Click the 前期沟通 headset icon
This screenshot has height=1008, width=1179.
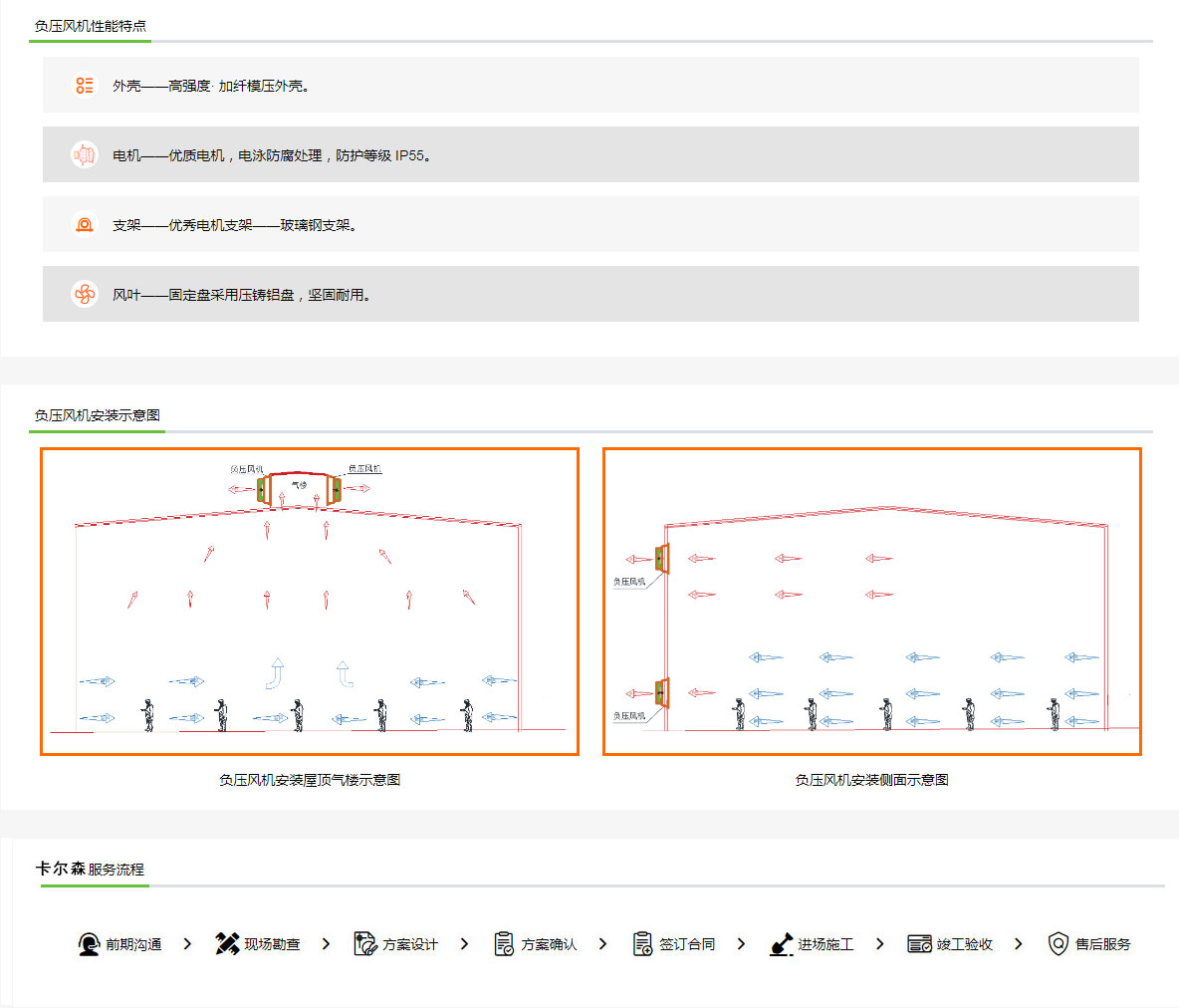(89, 944)
